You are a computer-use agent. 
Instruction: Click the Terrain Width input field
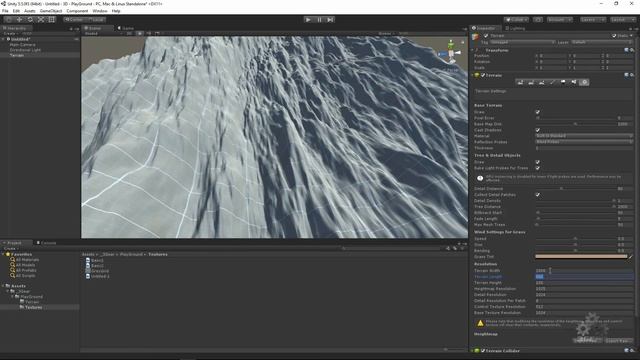click(584, 271)
